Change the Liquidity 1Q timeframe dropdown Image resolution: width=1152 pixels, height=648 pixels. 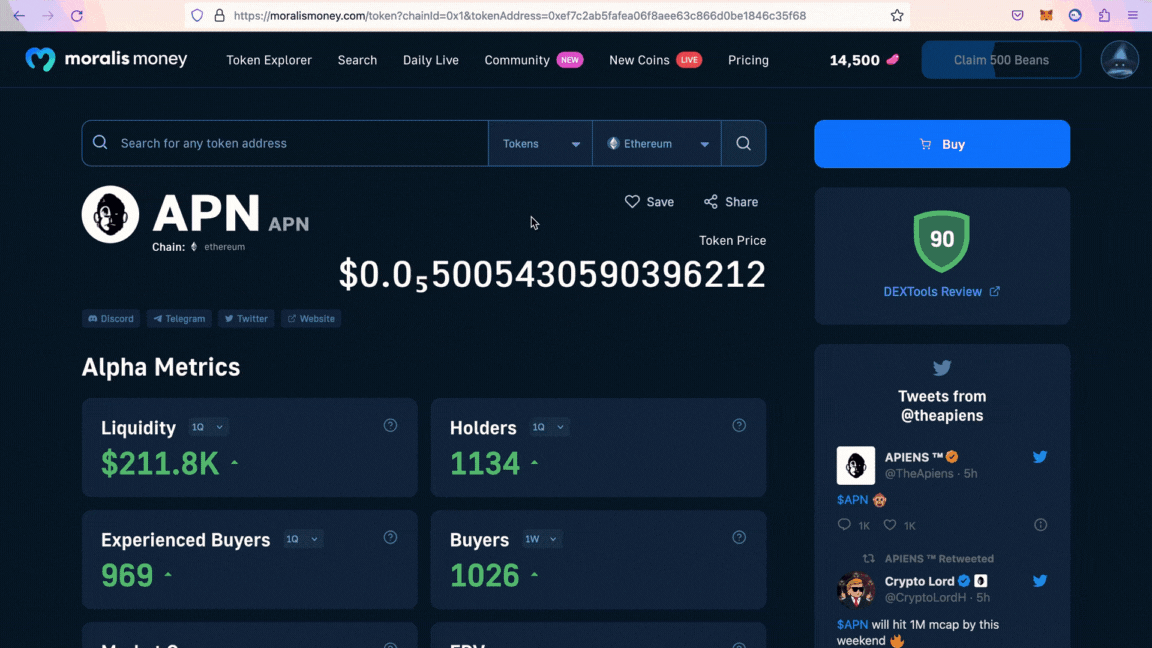click(207, 427)
